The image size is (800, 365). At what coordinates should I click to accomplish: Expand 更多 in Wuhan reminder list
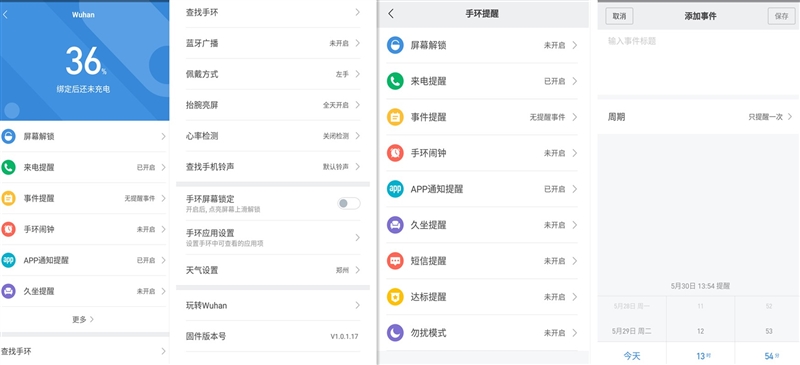[83, 320]
